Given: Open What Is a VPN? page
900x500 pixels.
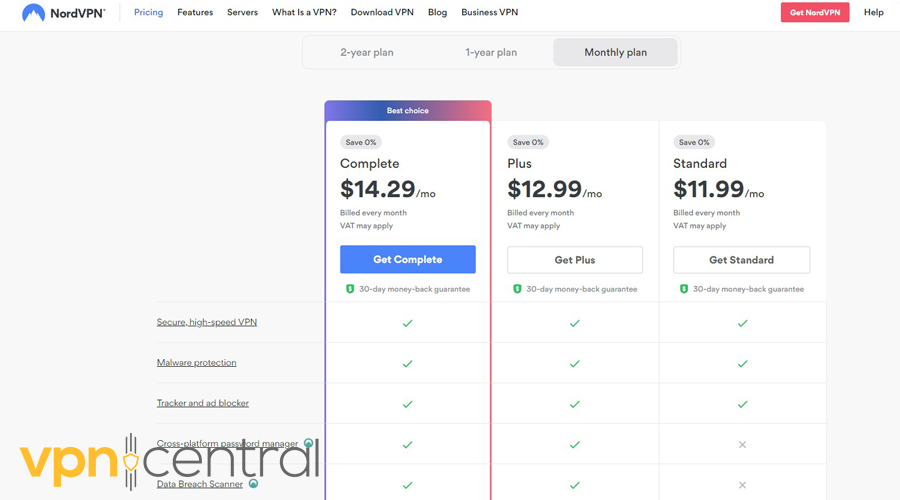Looking at the screenshot, I should [x=304, y=12].
